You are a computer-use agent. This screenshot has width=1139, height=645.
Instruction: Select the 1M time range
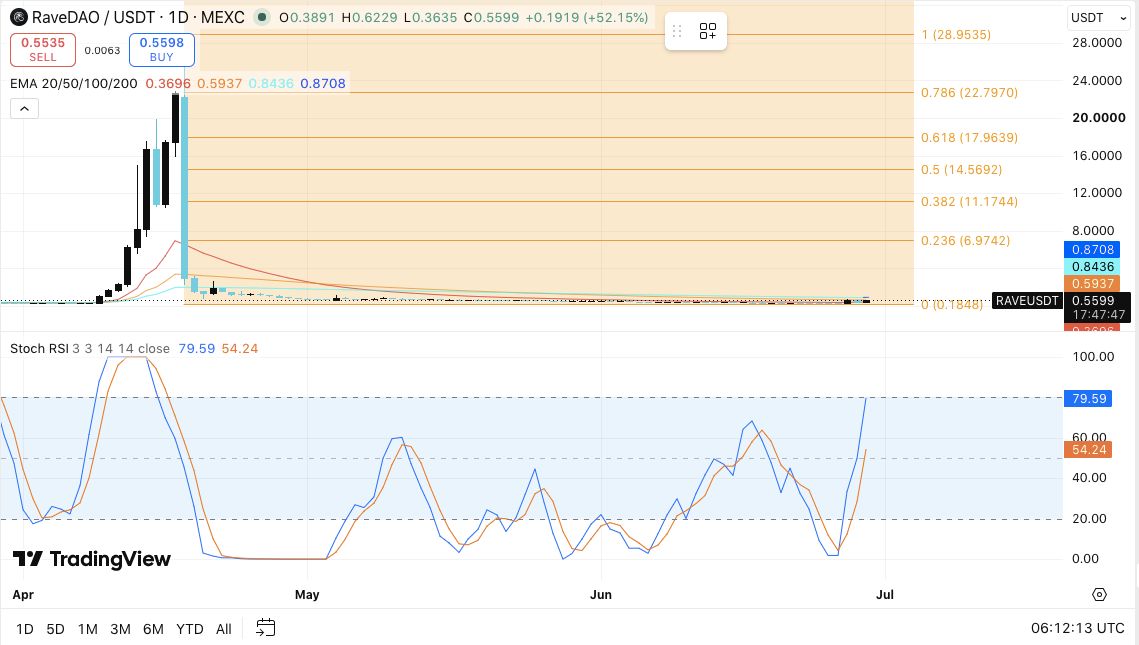(88, 629)
